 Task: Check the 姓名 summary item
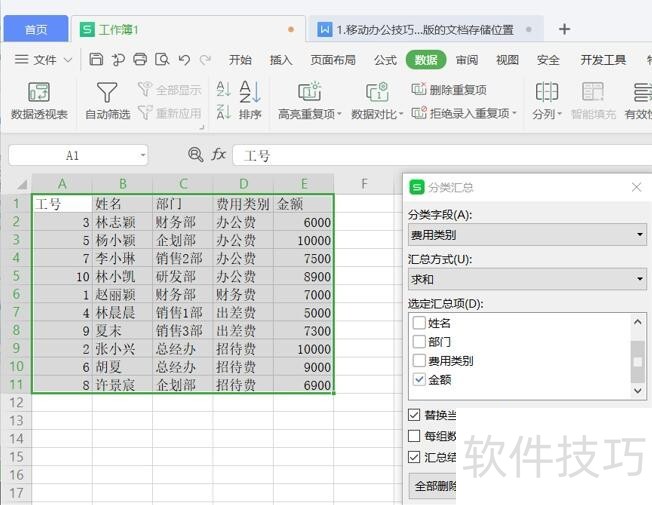419,322
